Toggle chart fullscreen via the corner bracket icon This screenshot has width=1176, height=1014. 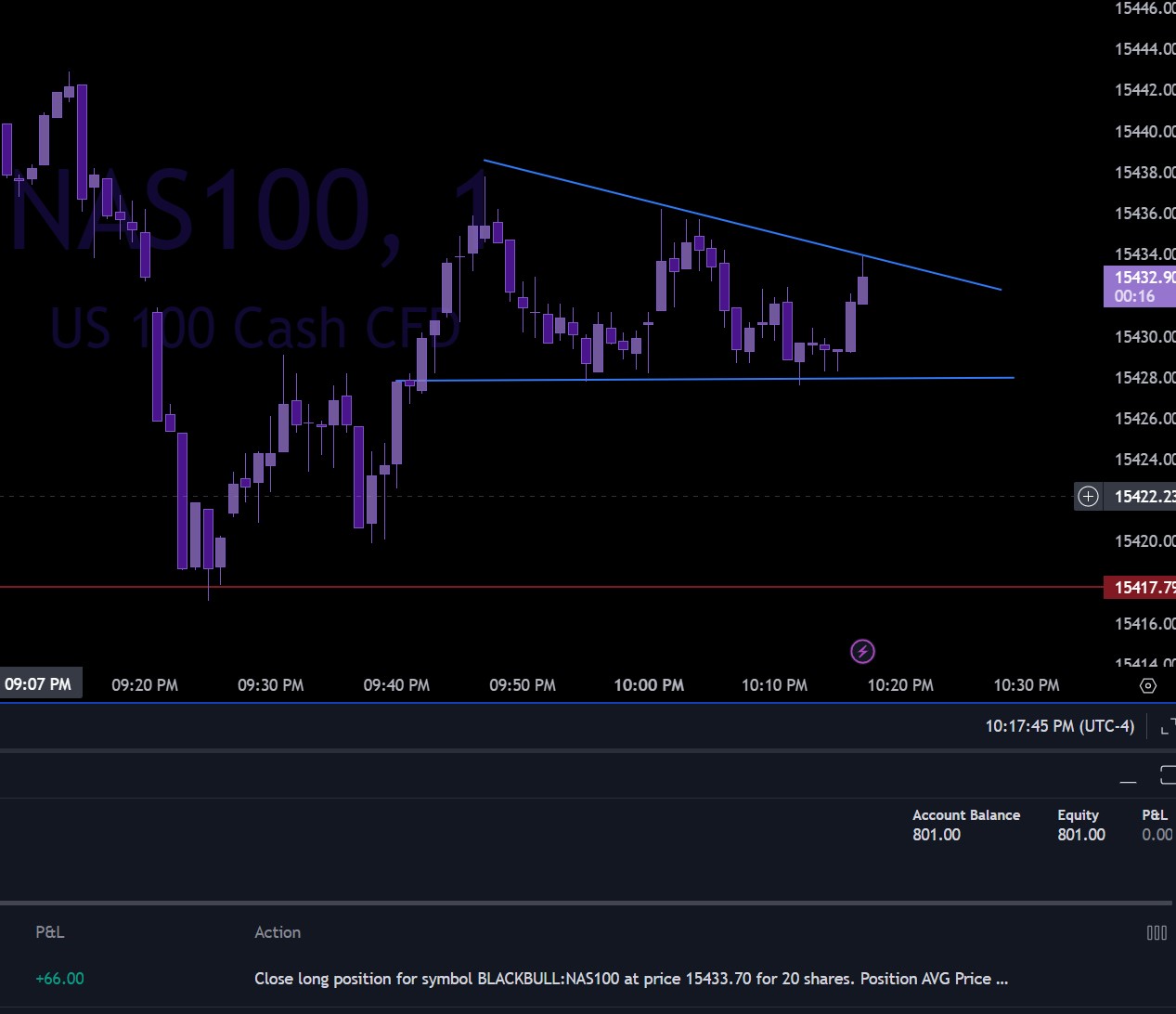pos(1168,726)
